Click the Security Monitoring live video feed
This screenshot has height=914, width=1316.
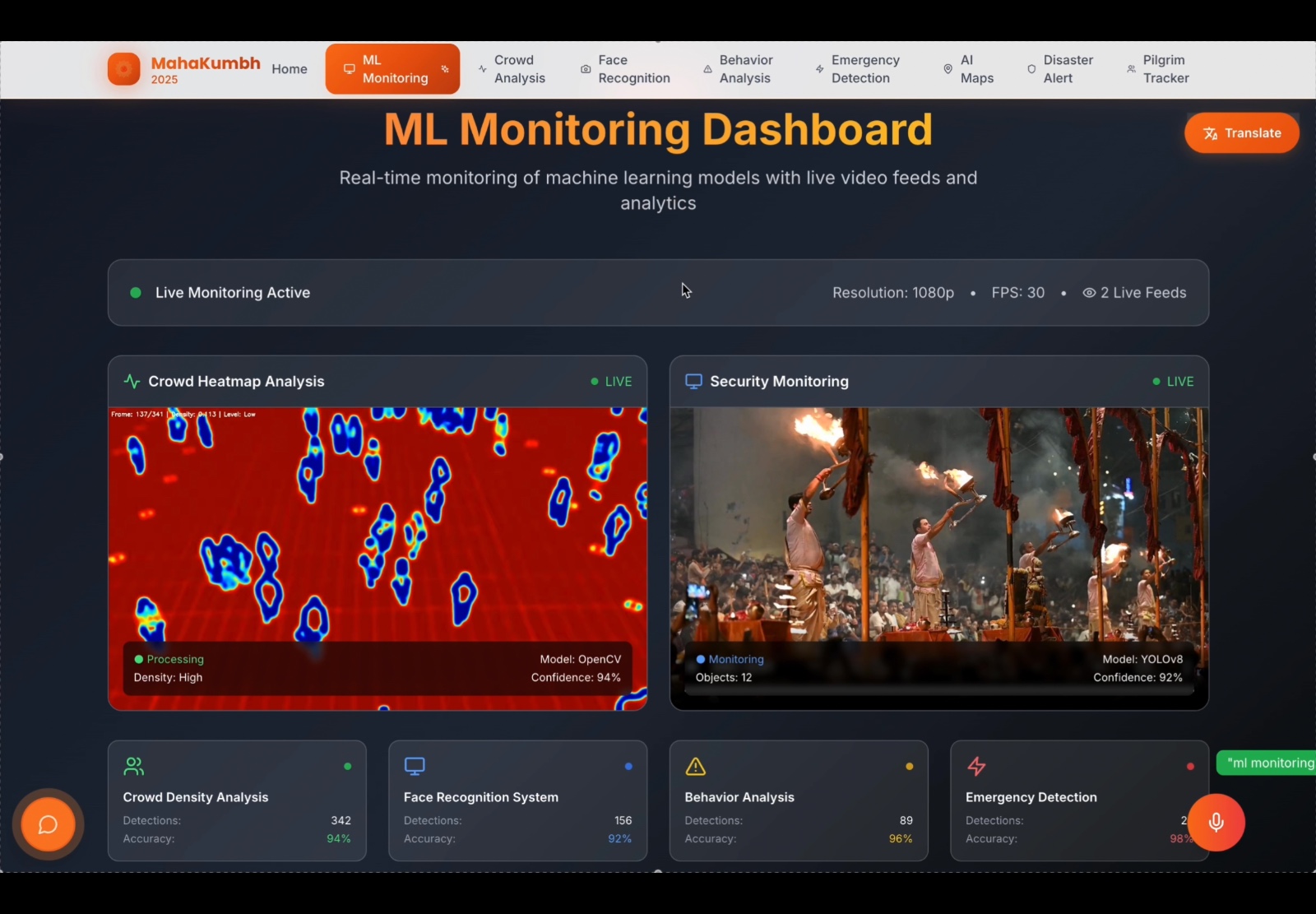(x=939, y=559)
